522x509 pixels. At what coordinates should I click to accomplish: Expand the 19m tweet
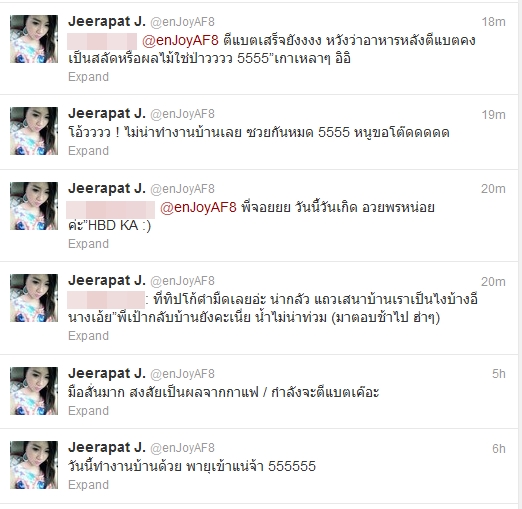pyautogui.click(x=88, y=151)
